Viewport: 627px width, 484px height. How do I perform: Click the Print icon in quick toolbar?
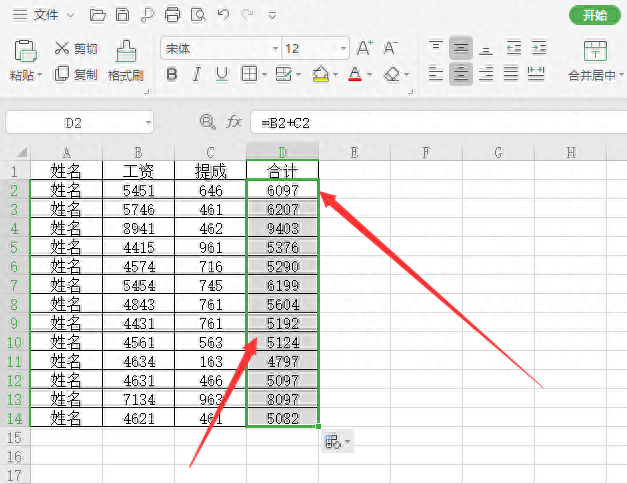pos(172,15)
